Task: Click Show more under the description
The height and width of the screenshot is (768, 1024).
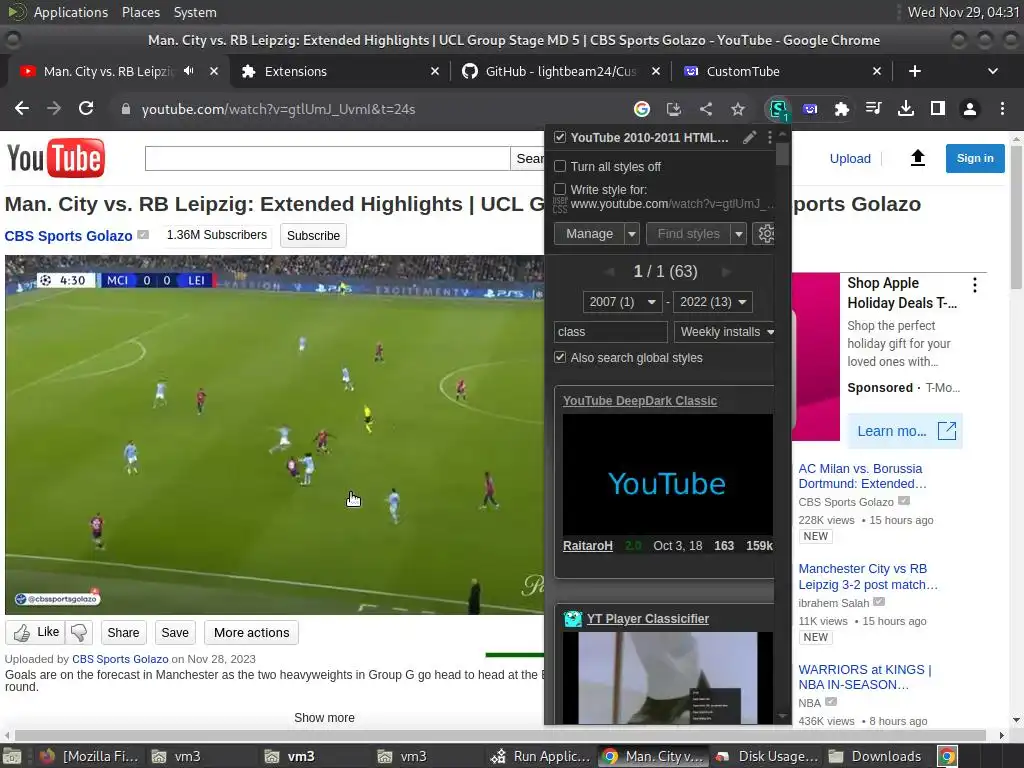Action: [324, 718]
